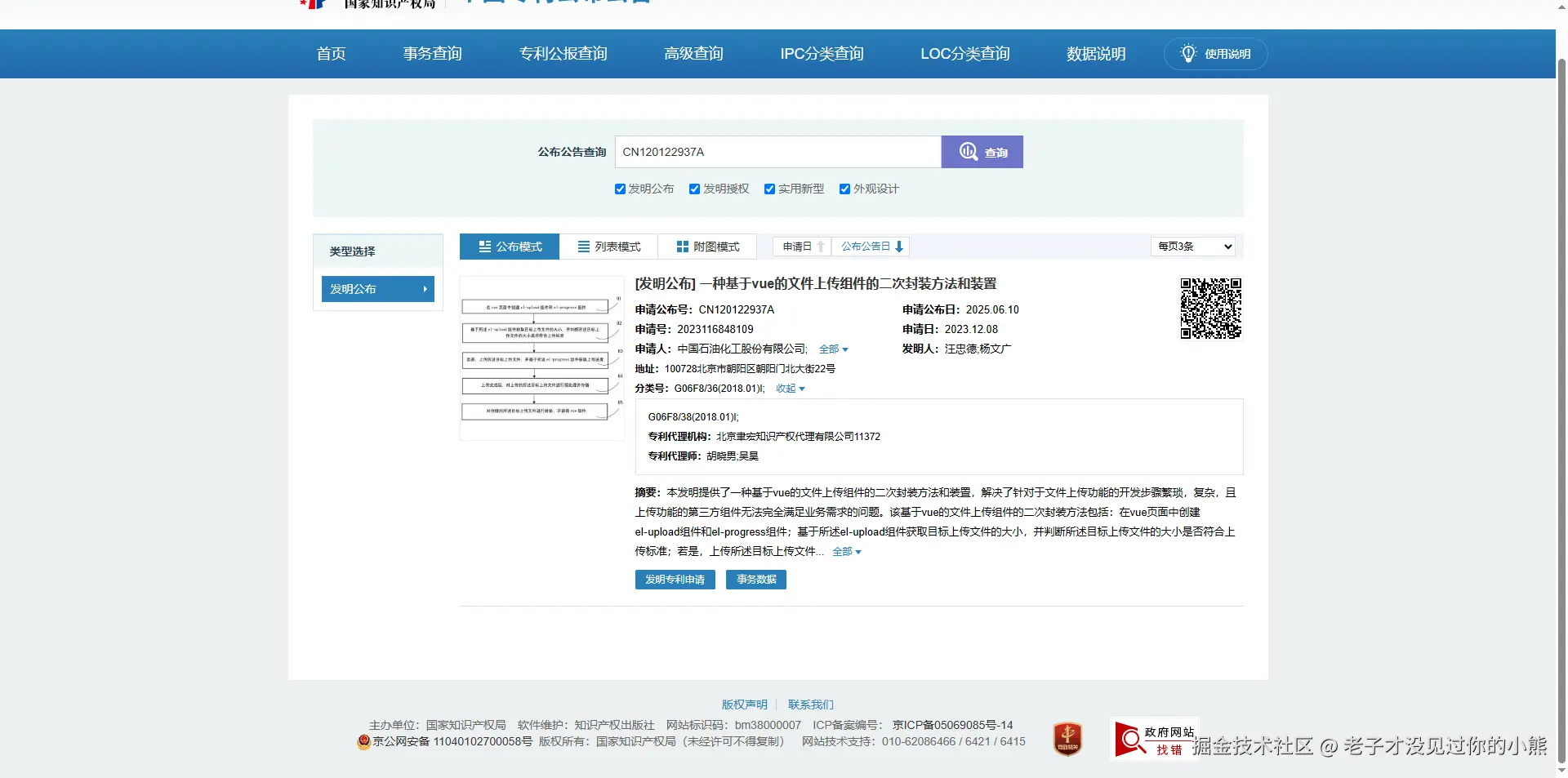This screenshot has height=778, width=1568.
Task: Open the 高级查询 menu item
Action: pos(693,53)
